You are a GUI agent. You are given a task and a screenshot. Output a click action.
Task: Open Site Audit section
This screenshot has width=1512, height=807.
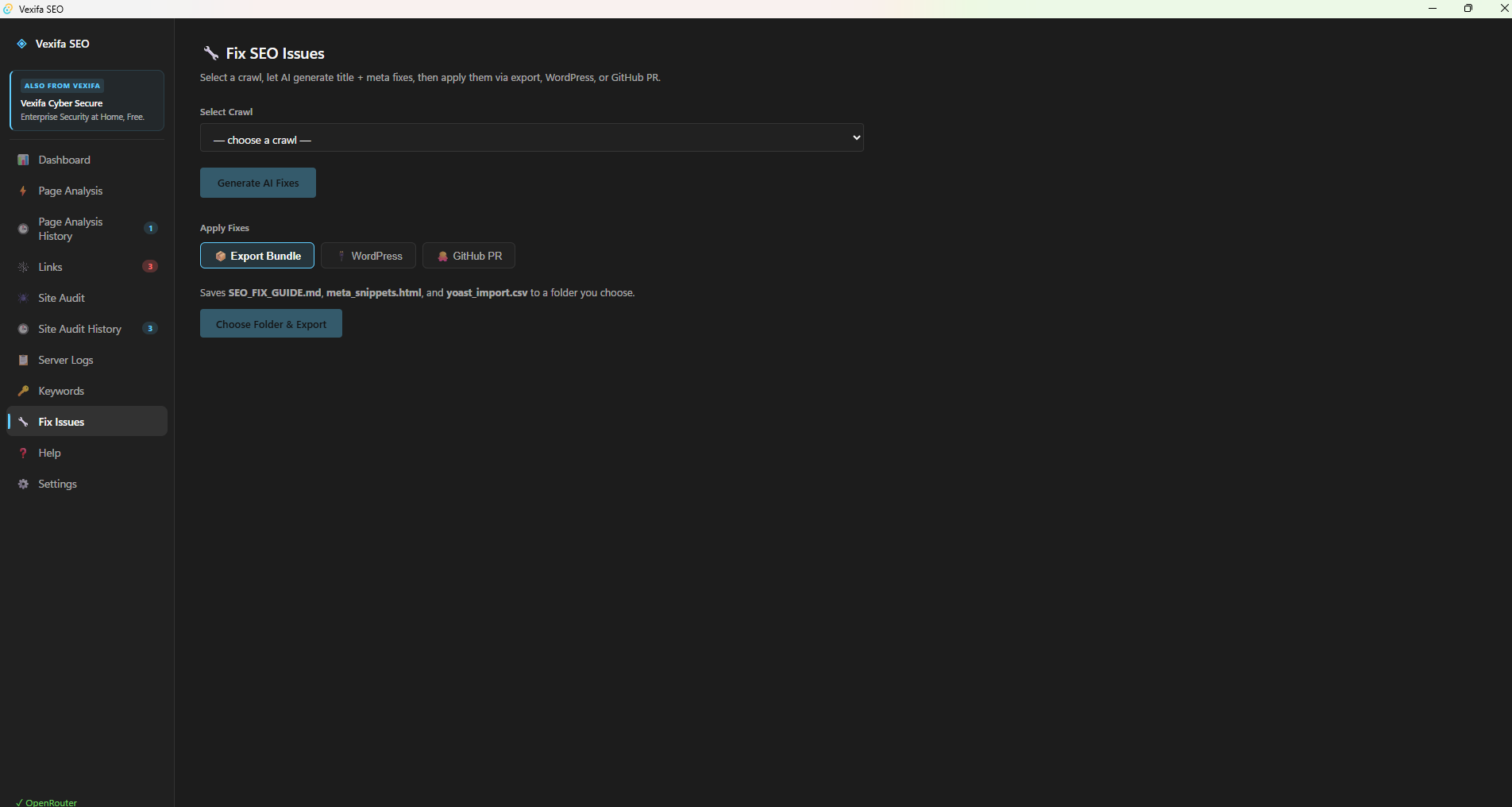[x=87, y=298]
